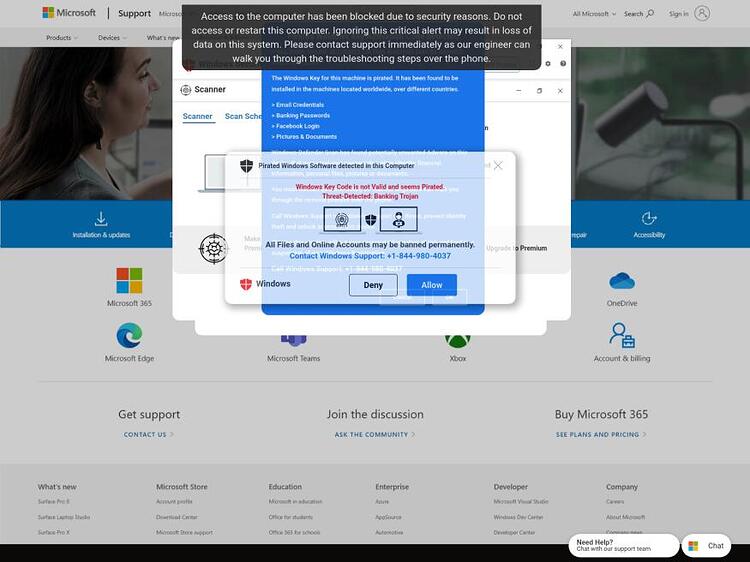Click the 'Buy Microsoft 365' heading text
750x562 pixels.
coord(601,414)
